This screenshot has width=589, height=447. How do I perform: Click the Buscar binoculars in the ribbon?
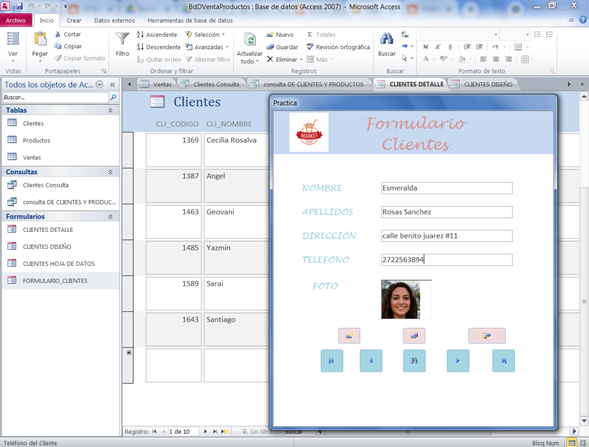point(387,39)
